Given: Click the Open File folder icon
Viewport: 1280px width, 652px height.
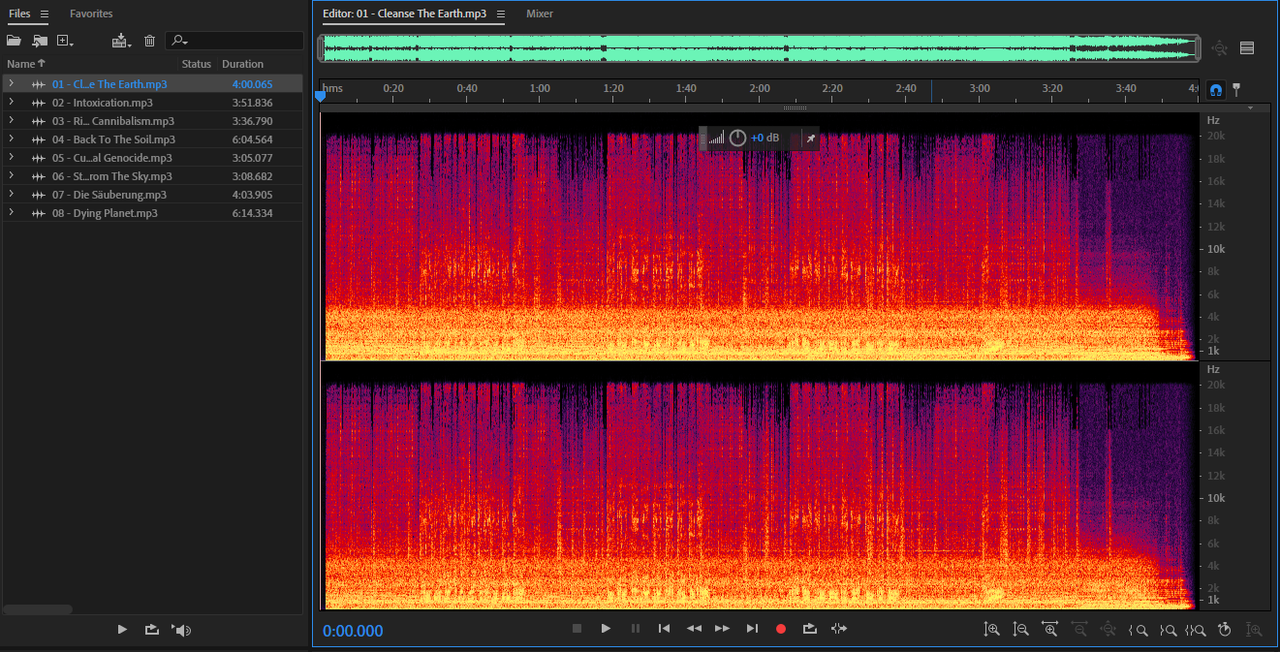Looking at the screenshot, I should click(14, 41).
